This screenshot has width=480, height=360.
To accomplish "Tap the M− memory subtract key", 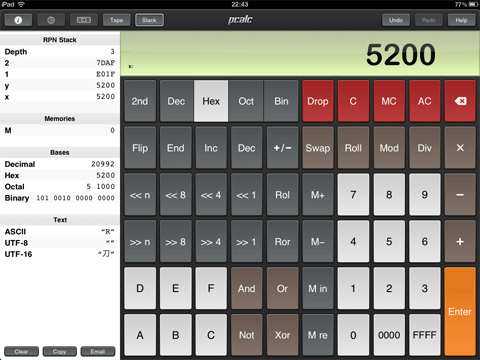I will (318, 241).
